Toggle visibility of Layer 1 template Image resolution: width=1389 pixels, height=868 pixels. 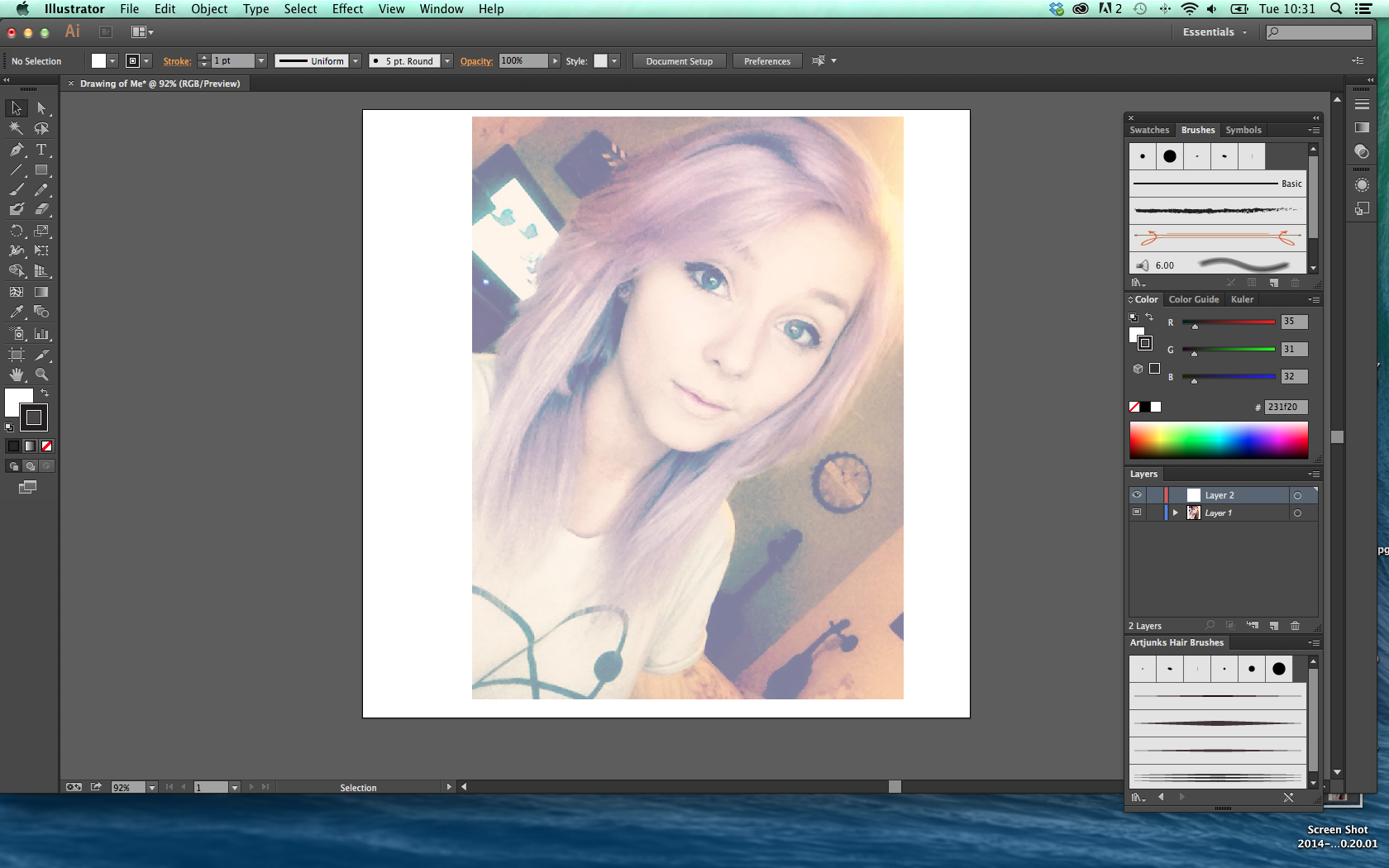[x=1137, y=513]
